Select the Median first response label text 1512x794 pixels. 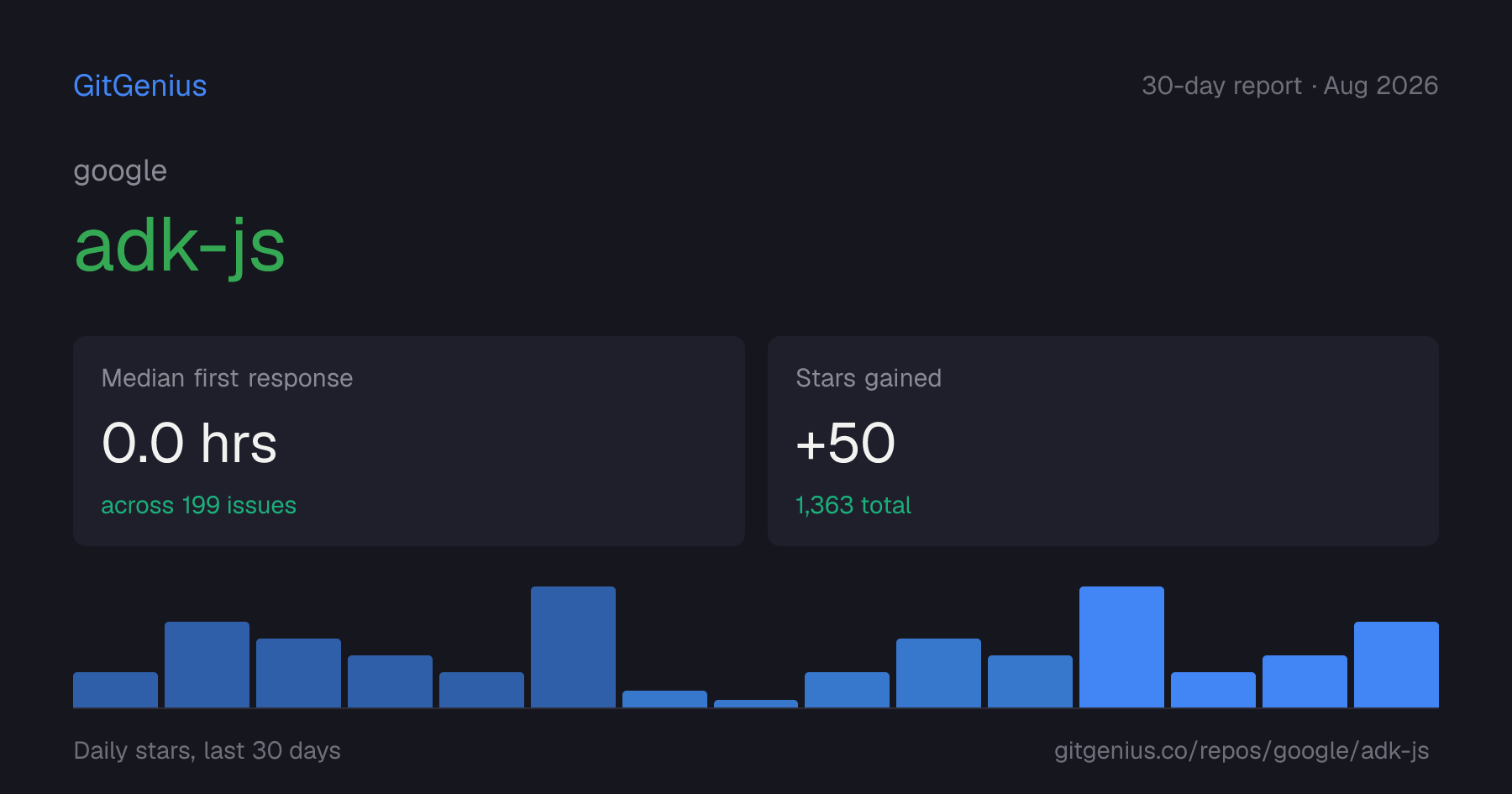tap(227, 378)
